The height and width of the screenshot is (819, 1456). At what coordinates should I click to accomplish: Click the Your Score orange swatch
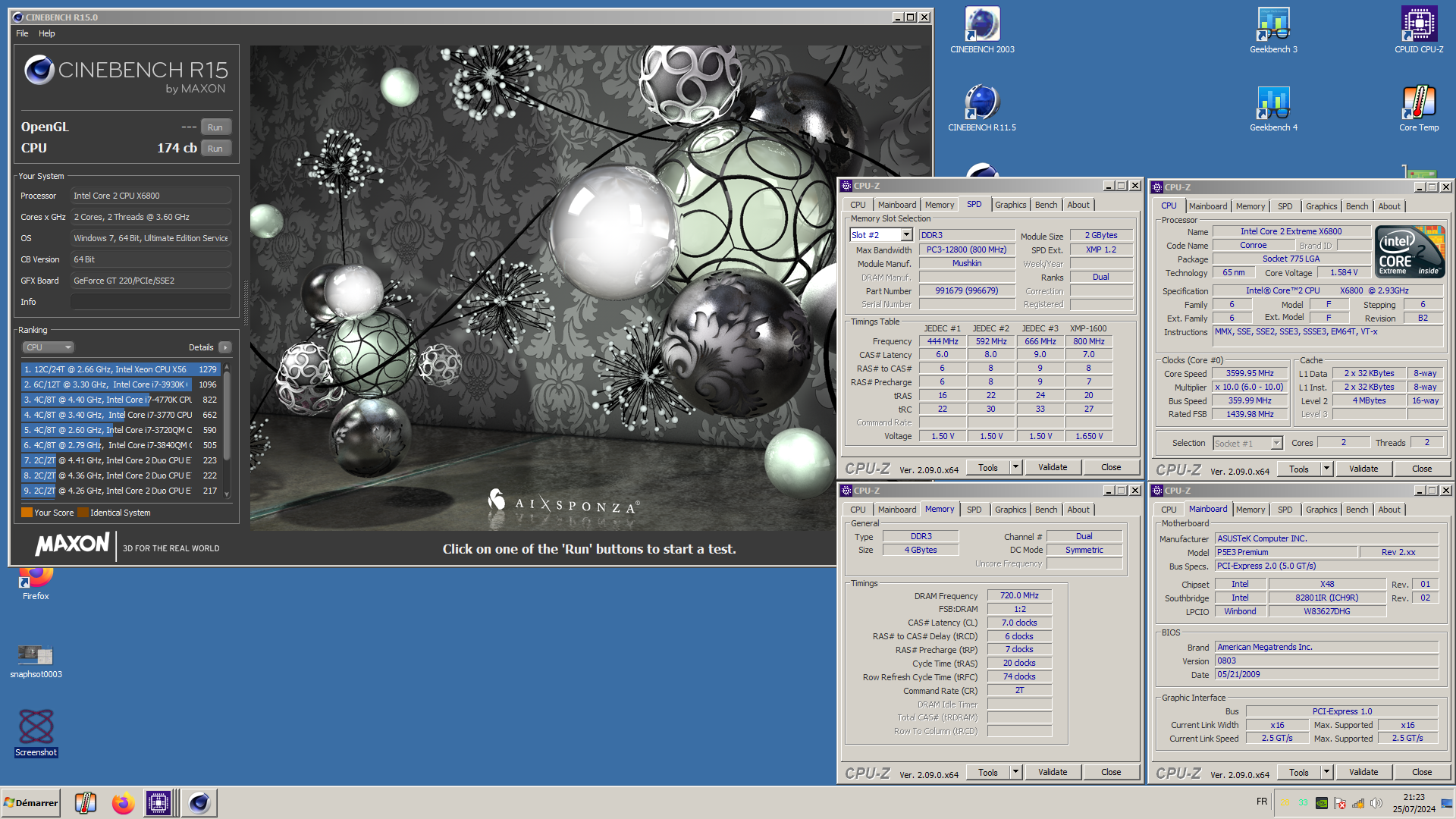pyautogui.click(x=27, y=513)
